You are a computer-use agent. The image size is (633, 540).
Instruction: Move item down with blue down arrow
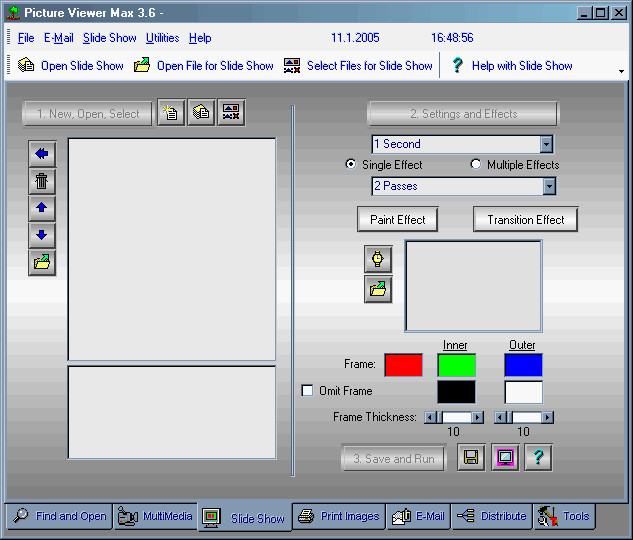[x=42, y=235]
